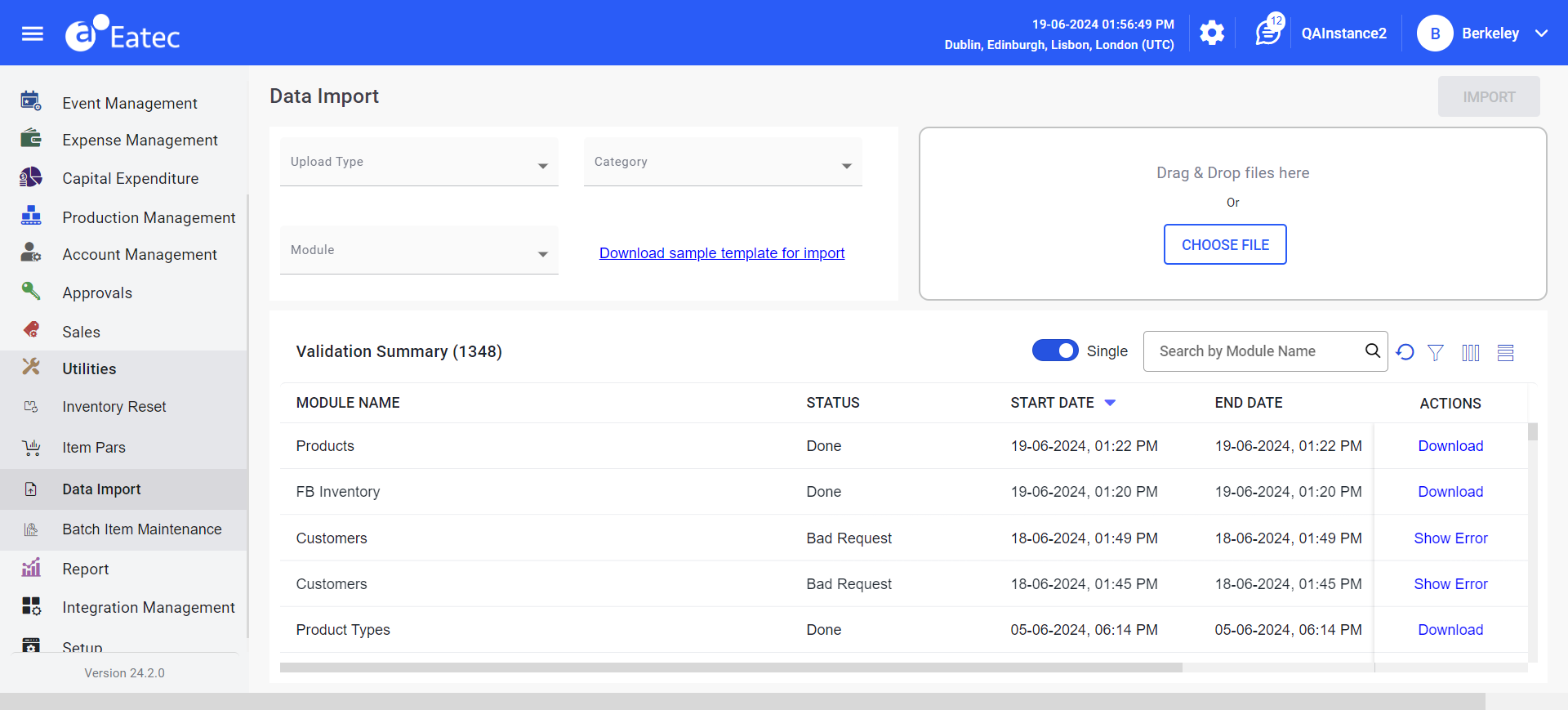
Task: Open the settings gear icon
Action: tap(1212, 33)
